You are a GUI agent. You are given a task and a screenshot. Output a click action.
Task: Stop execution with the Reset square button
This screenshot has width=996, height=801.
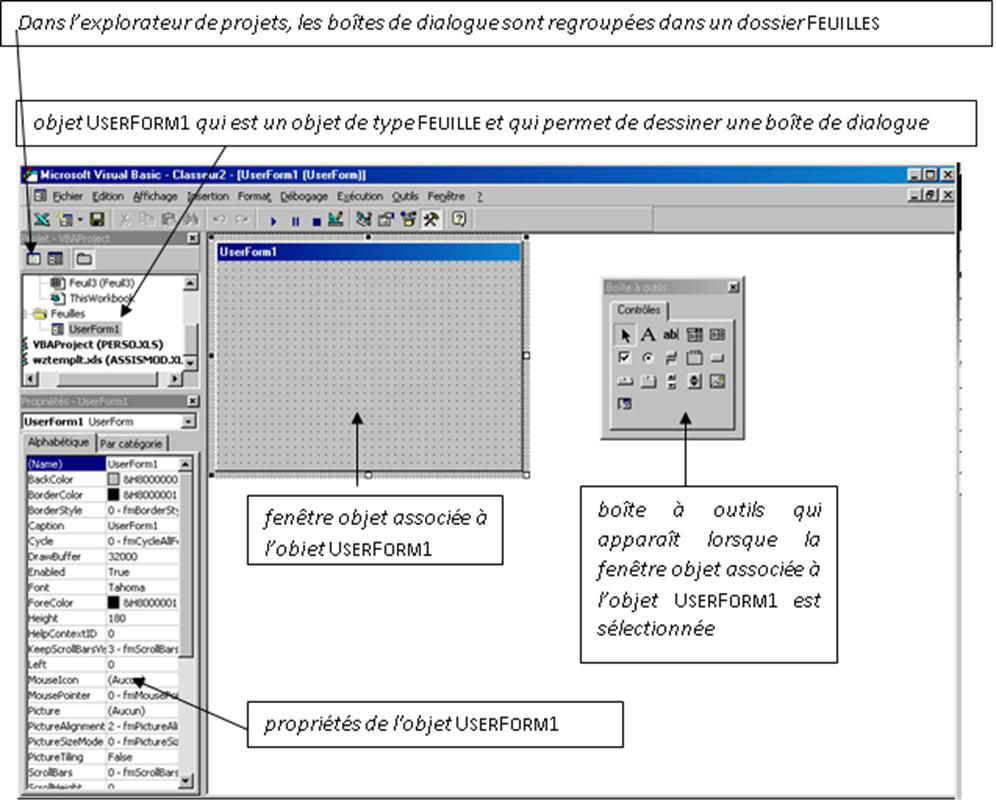coord(316,221)
